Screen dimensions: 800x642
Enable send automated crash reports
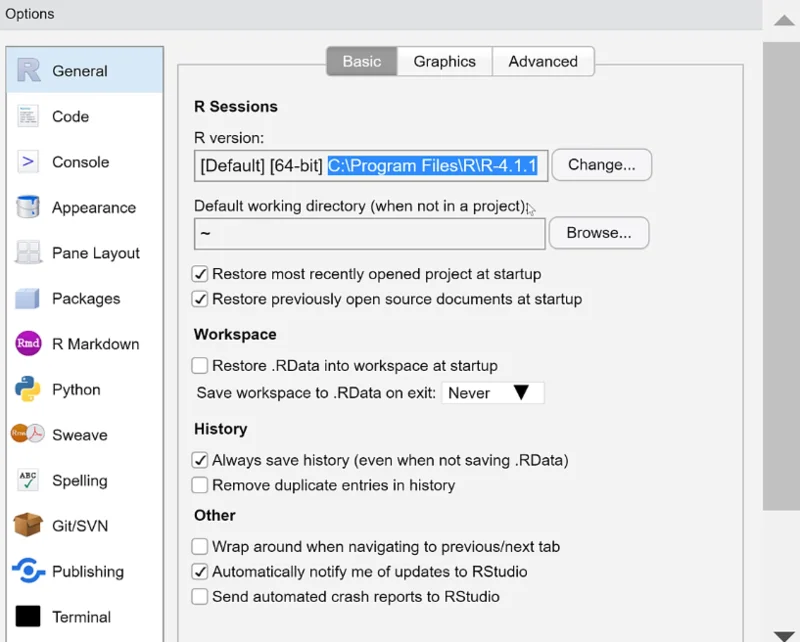(199, 596)
